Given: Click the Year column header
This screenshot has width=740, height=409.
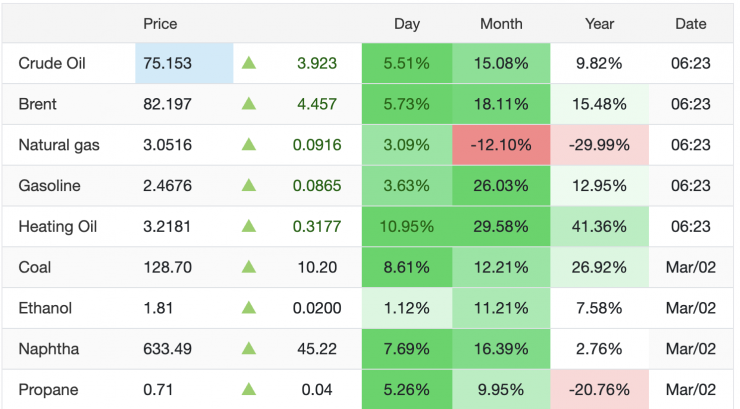Looking at the screenshot, I should click(x=599, y=23).
